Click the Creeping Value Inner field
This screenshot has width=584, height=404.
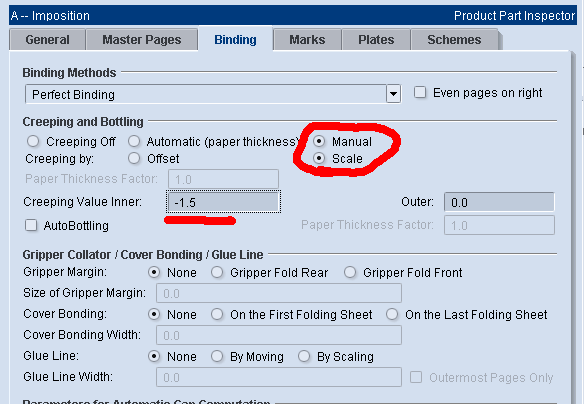tap(223, 202)
